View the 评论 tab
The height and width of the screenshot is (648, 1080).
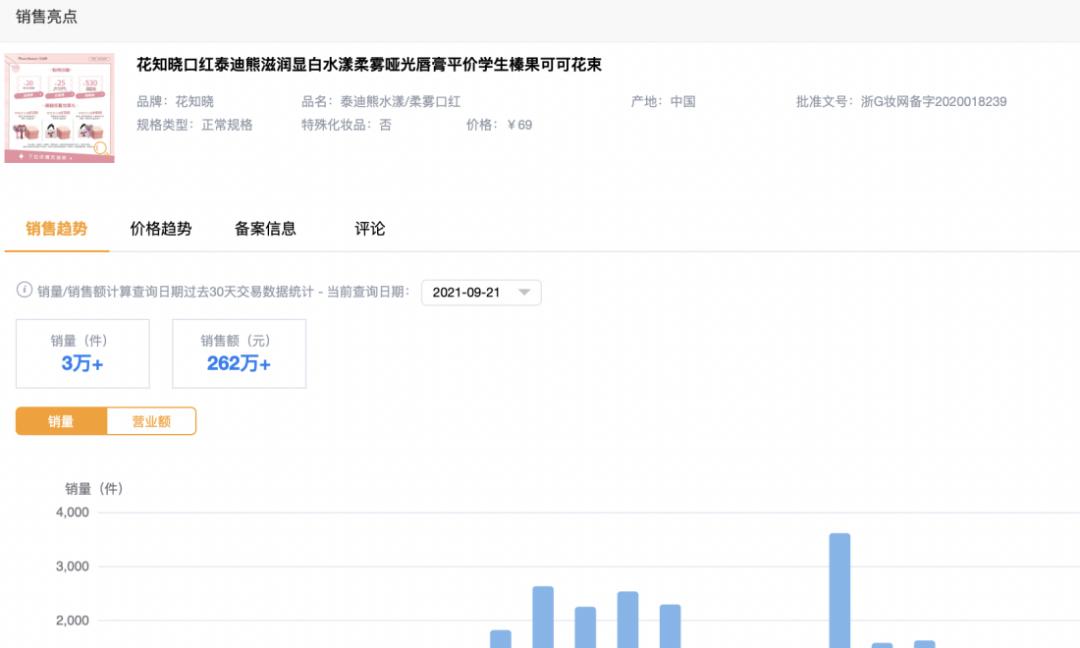click(370, 228)
